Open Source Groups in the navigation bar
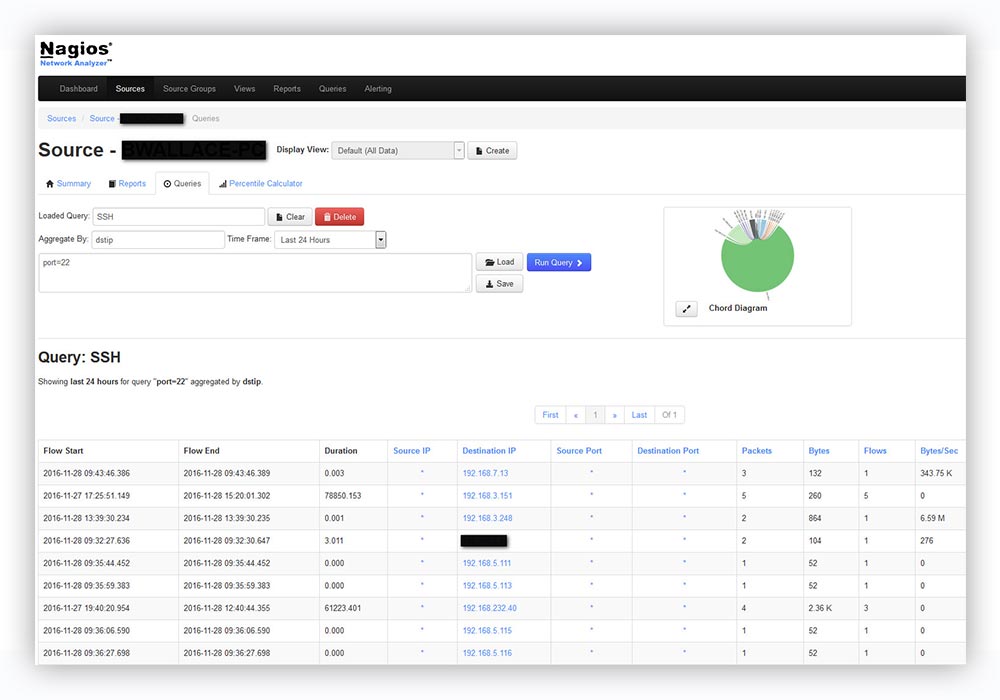The image size is (1000, 700). (x=189, y=89)
